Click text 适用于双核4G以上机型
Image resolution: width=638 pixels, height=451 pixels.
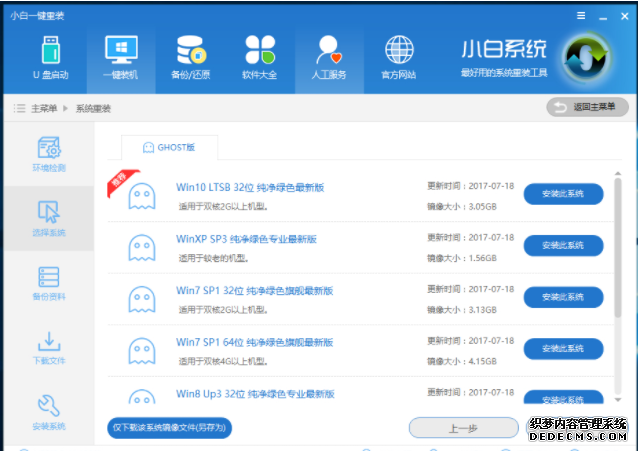(x=223, y=361)
